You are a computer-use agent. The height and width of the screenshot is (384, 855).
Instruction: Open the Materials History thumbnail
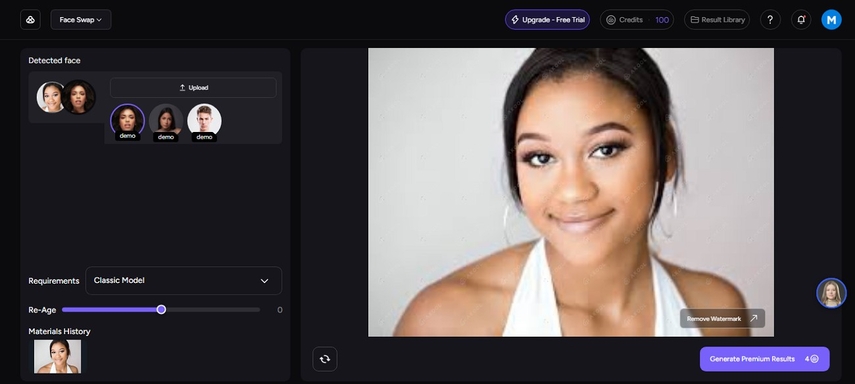(57, 357)
